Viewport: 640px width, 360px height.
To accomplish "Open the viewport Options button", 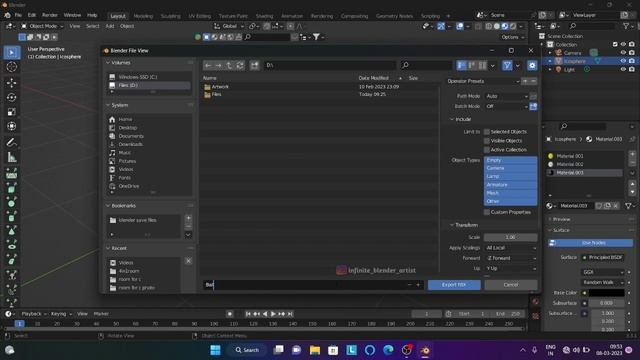I will [x=512, y=37].
